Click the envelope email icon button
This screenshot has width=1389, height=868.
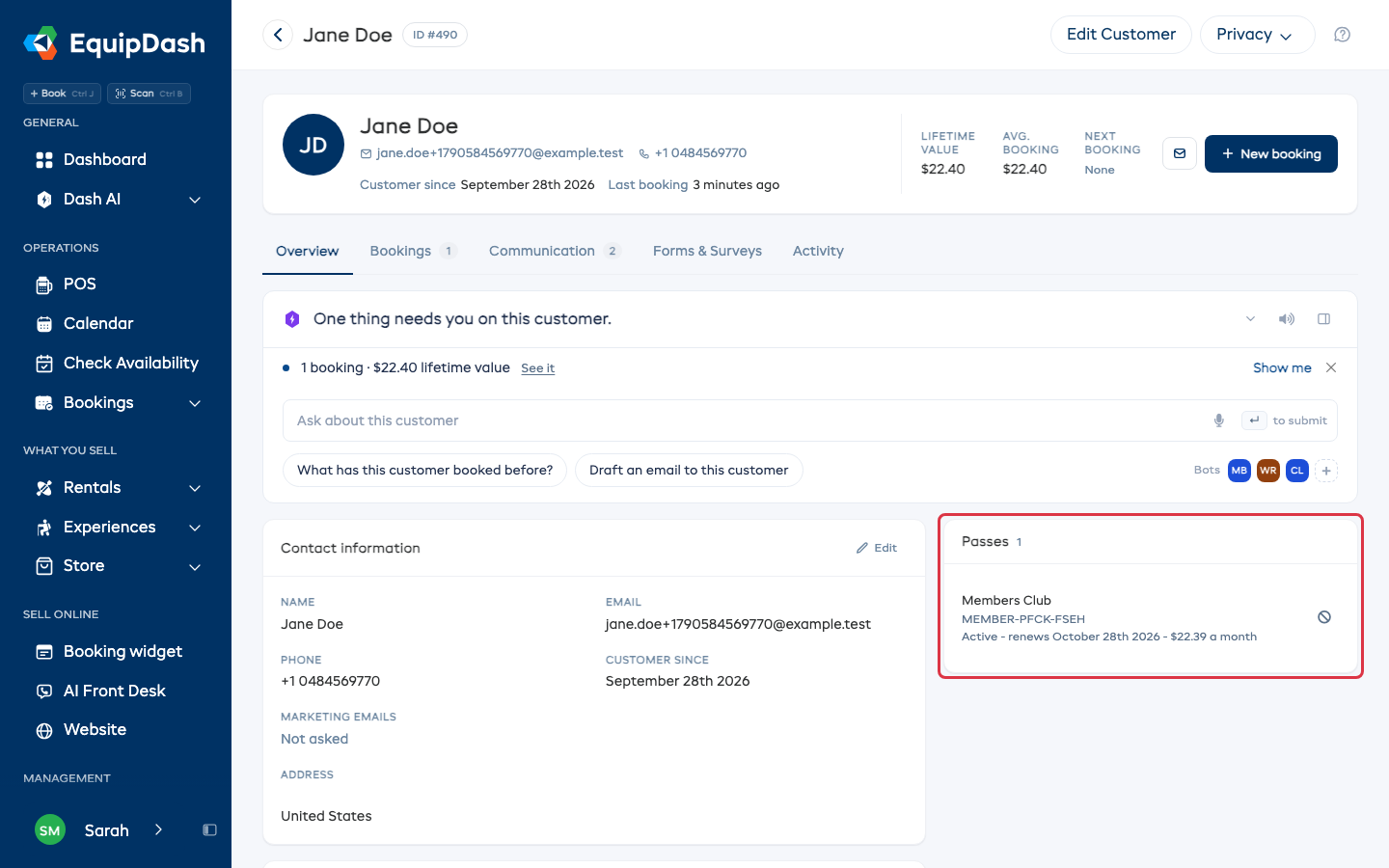point(1180,153)
